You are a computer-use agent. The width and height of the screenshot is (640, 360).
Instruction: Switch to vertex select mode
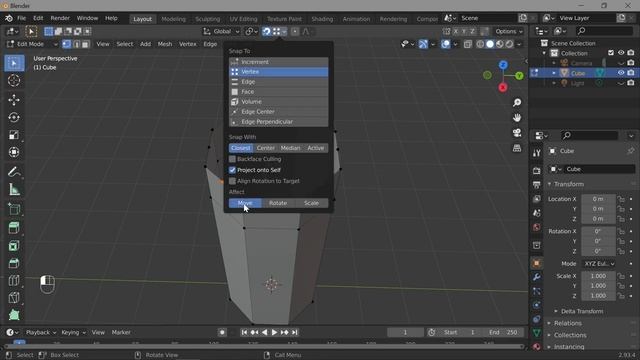pyautogui.click(x=67, y=44)
